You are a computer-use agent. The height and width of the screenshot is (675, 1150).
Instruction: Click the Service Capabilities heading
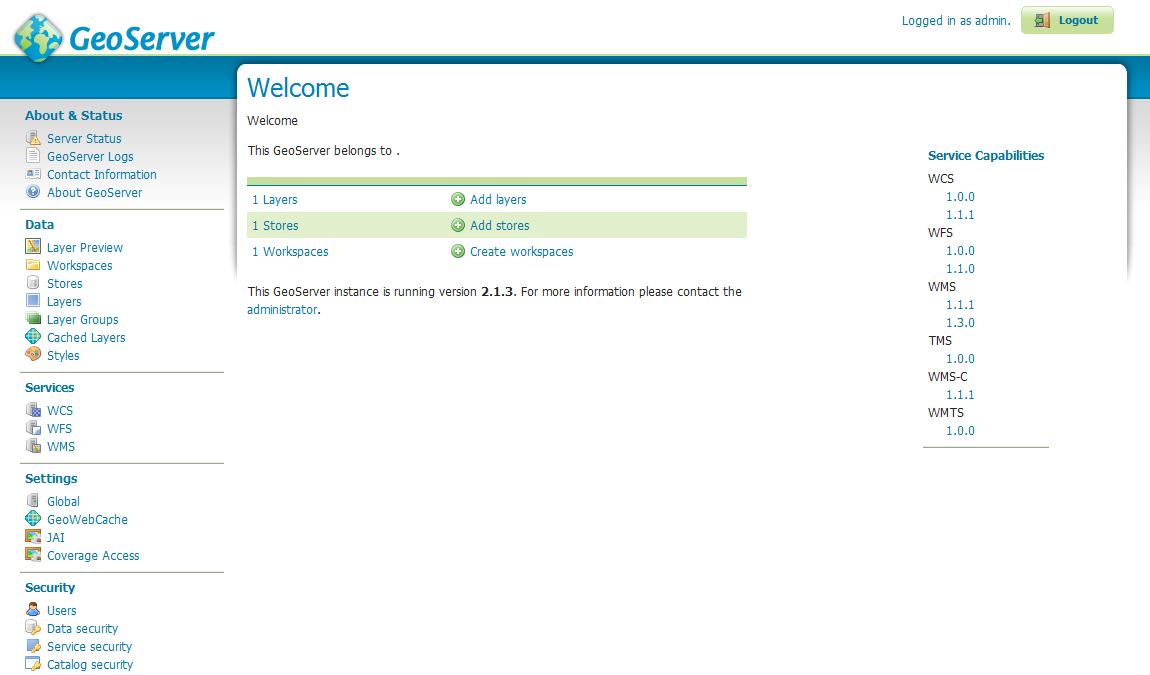986,156
